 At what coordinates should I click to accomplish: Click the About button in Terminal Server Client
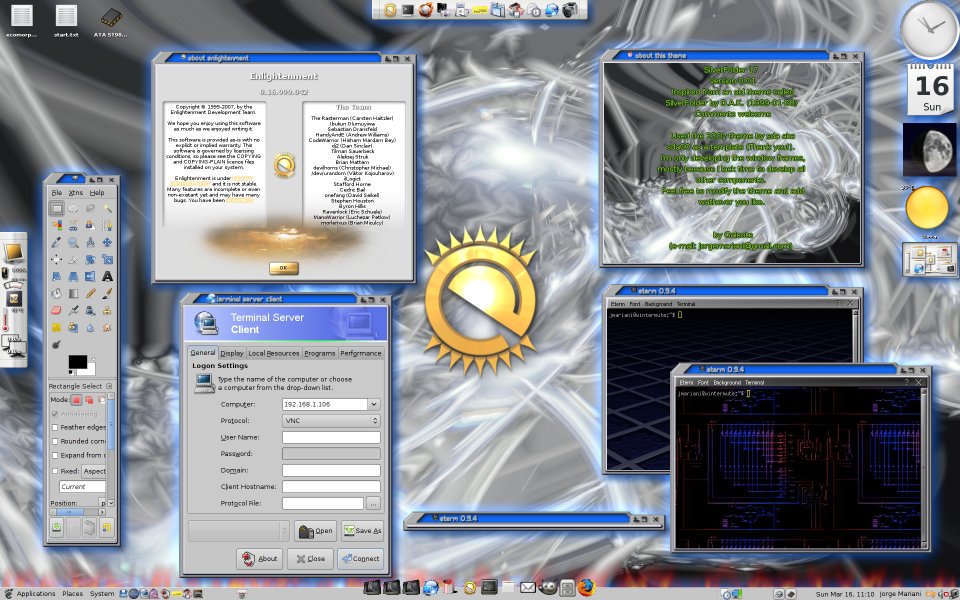(260, 558)
